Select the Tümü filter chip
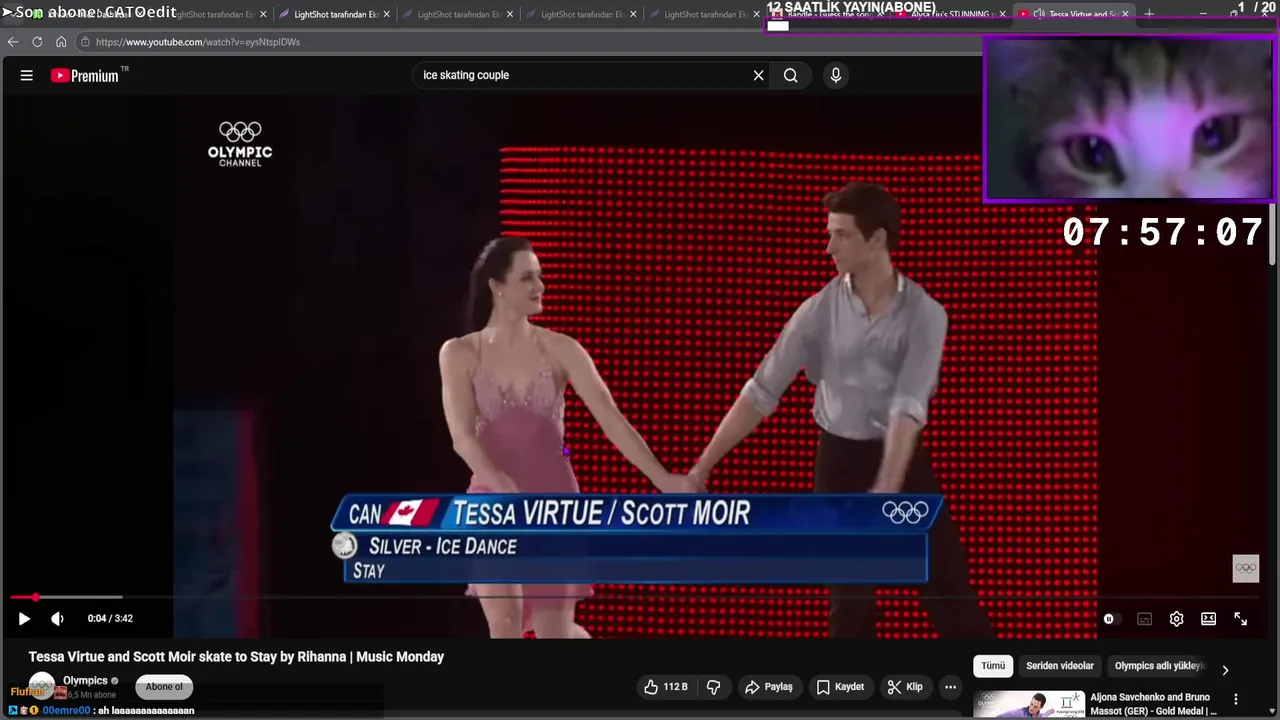Screen dimensions: 1280x720 [x=993, y=666]
